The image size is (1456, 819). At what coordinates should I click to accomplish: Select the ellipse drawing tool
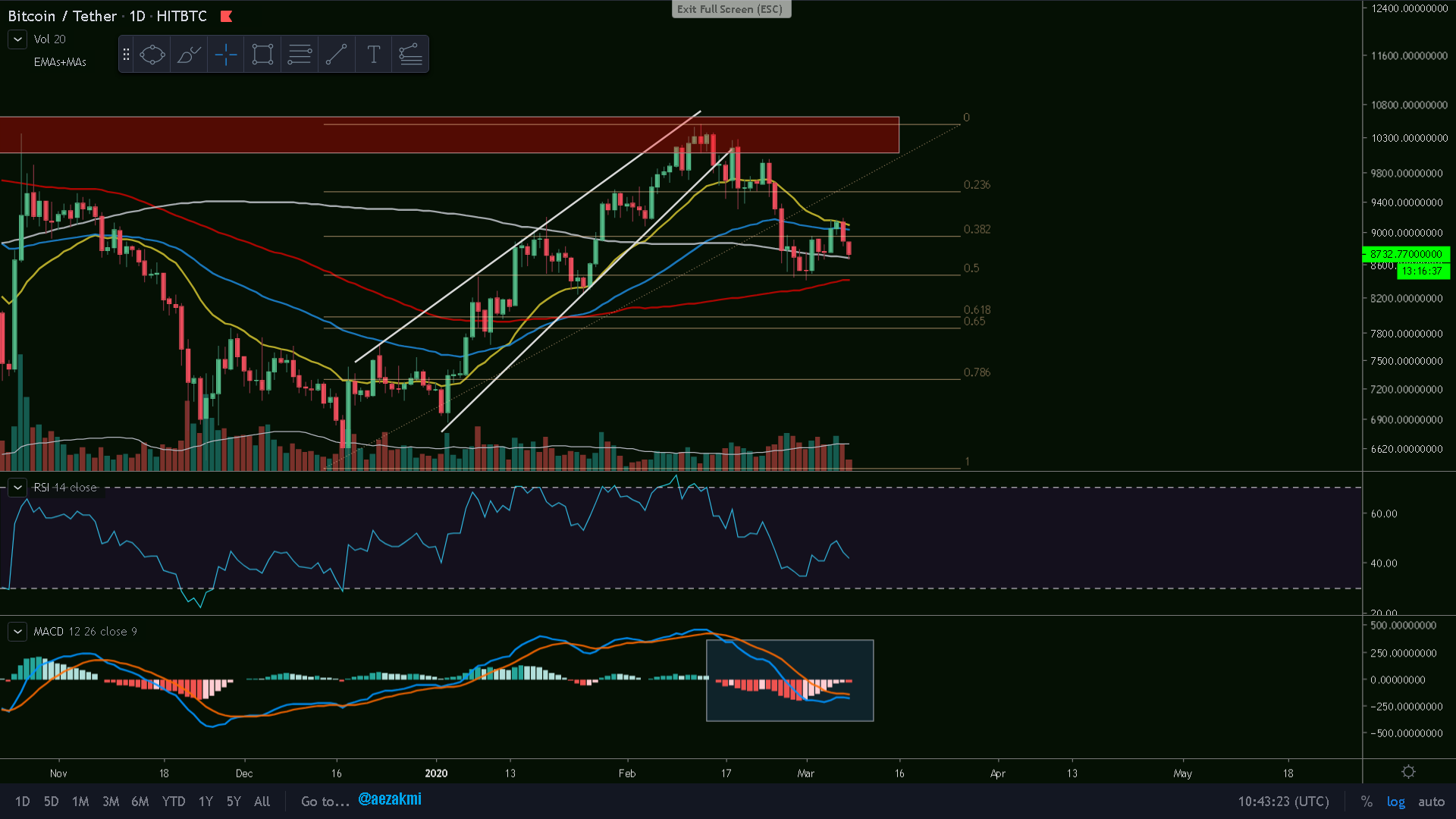tap(152, 54)
